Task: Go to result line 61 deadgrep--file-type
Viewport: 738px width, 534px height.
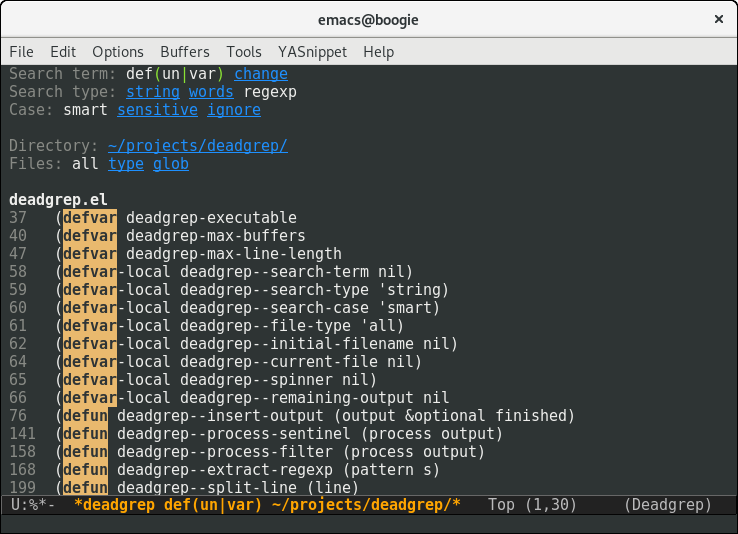Action: pyautogui.click(x=207, y=326)
